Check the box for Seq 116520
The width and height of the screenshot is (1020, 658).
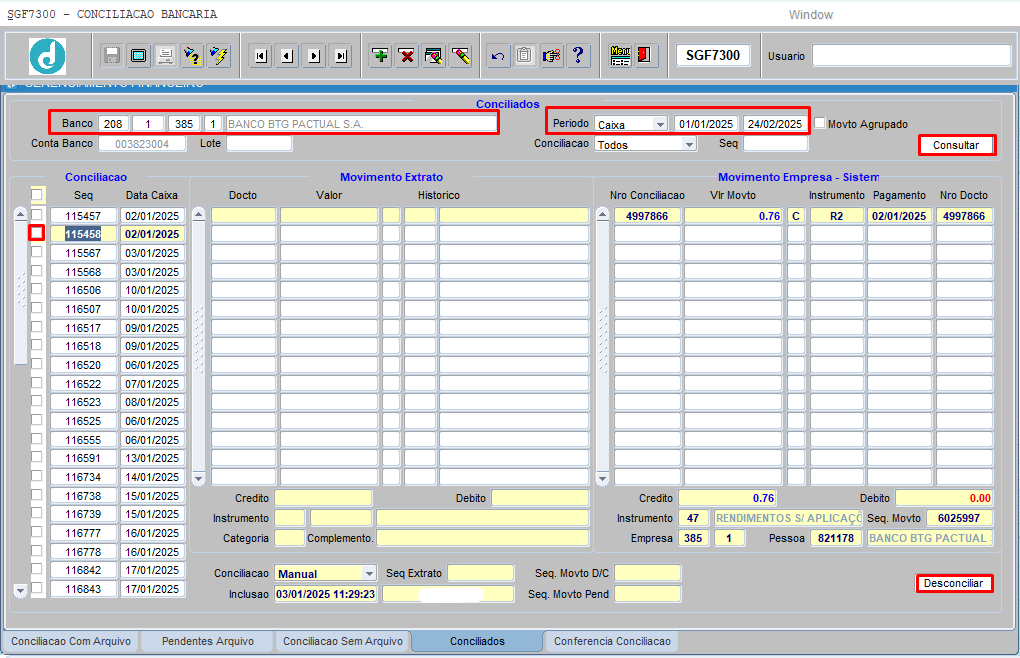coord(37,363)
